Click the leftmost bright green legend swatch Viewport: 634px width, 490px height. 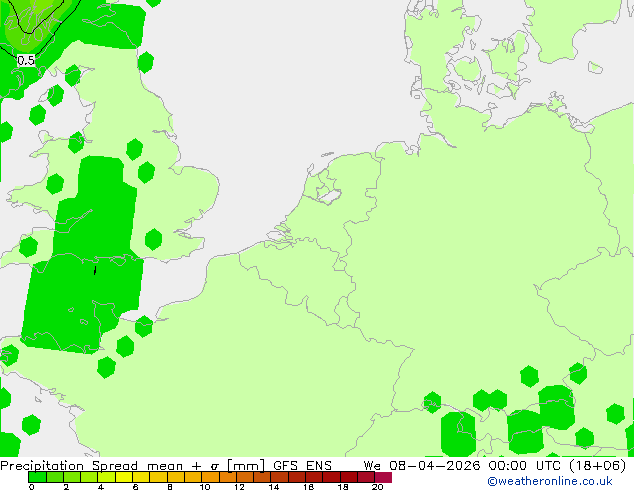coord(37,477)
